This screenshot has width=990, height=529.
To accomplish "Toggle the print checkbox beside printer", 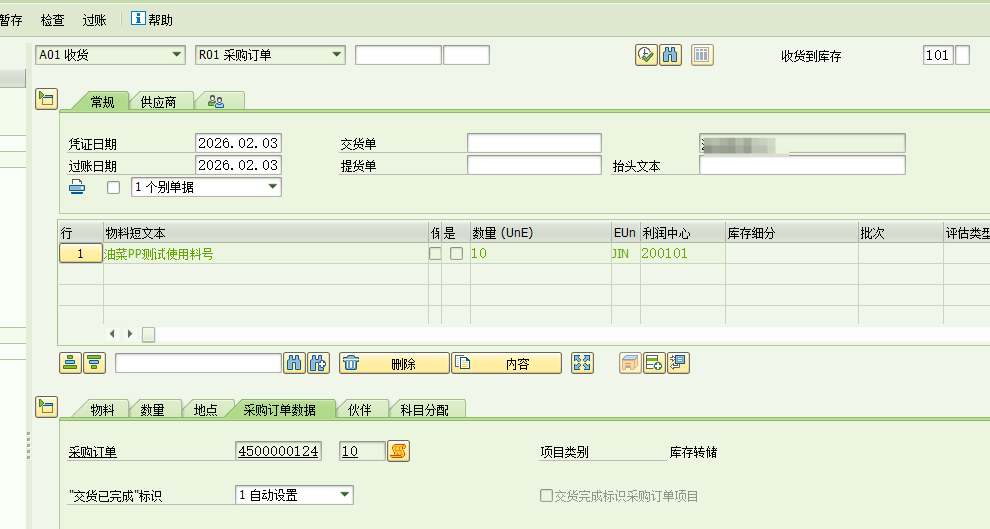I will click(x=113, y=187).
